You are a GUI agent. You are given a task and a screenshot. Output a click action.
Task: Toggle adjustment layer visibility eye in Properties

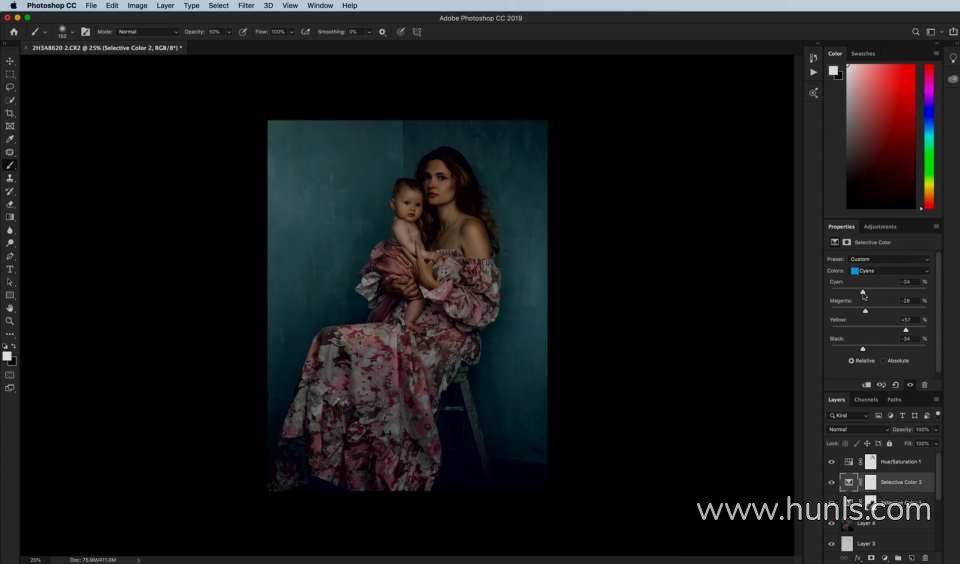910,385
